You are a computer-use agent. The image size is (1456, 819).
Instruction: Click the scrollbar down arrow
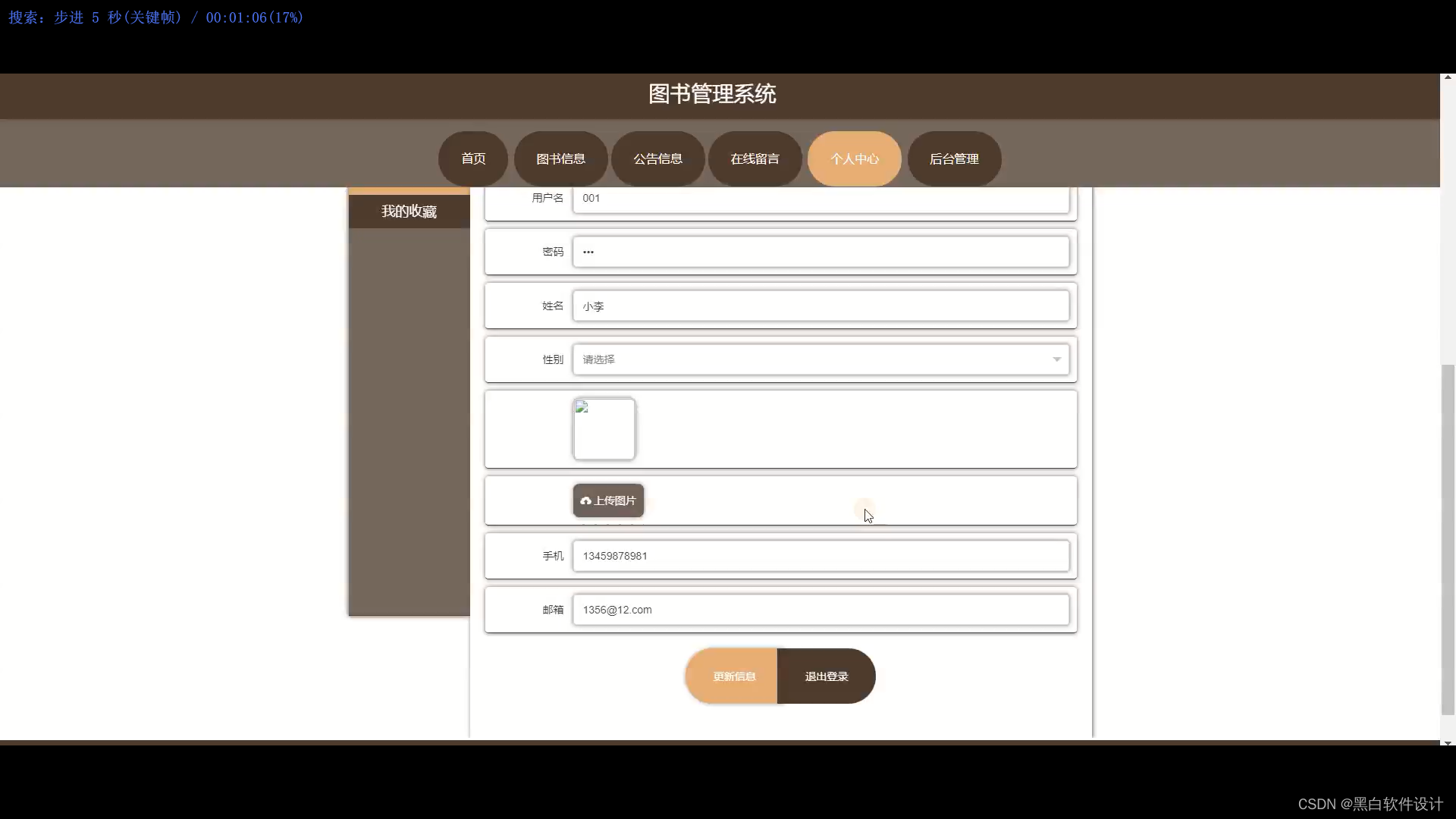tap(1448, 743)
